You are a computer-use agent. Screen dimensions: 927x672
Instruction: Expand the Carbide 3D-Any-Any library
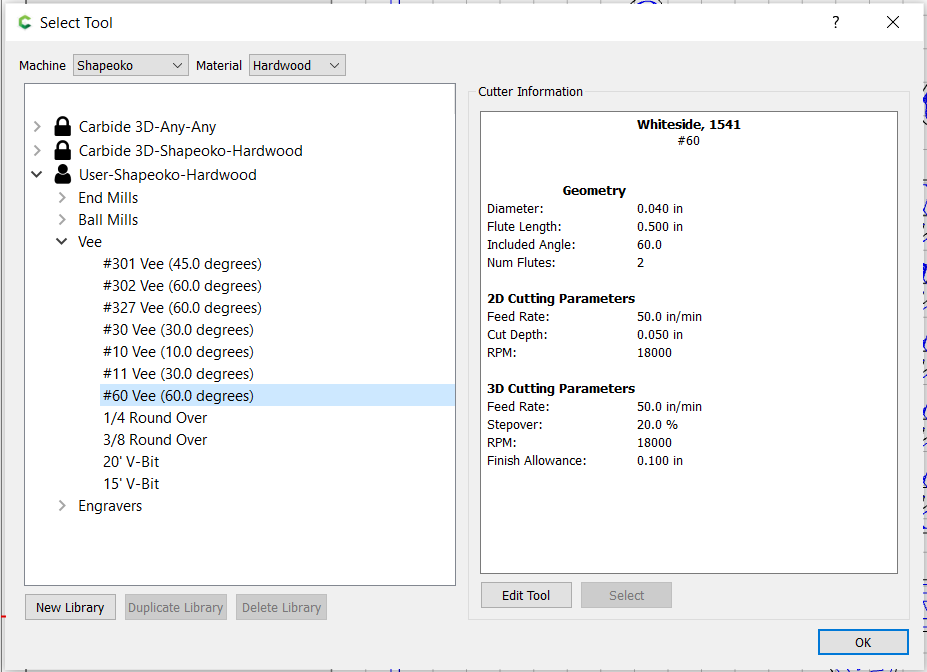(37, 127)
